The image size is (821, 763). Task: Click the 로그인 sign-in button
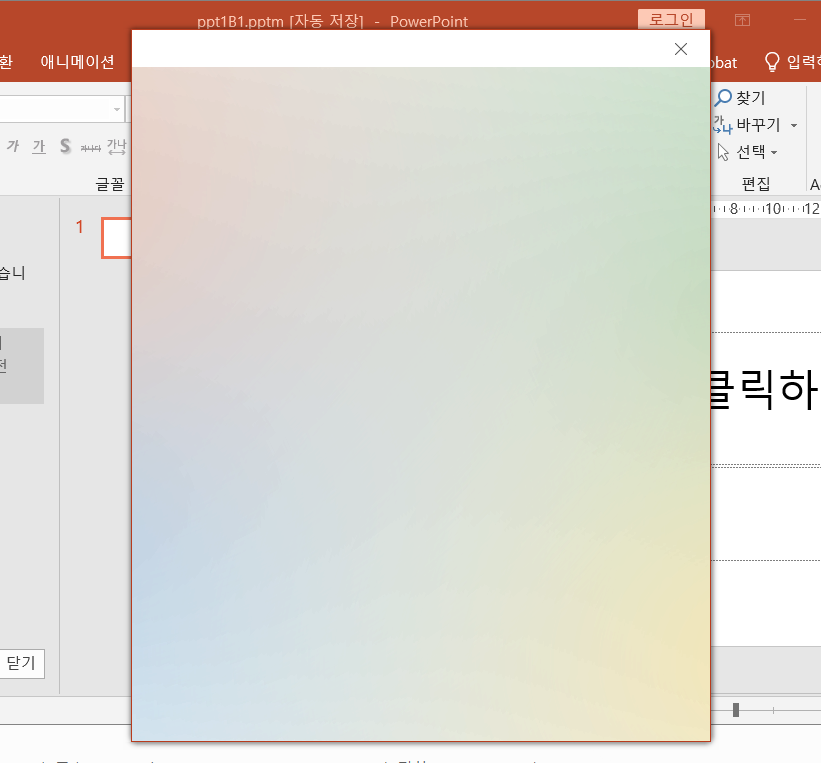[x=671, y=19]
